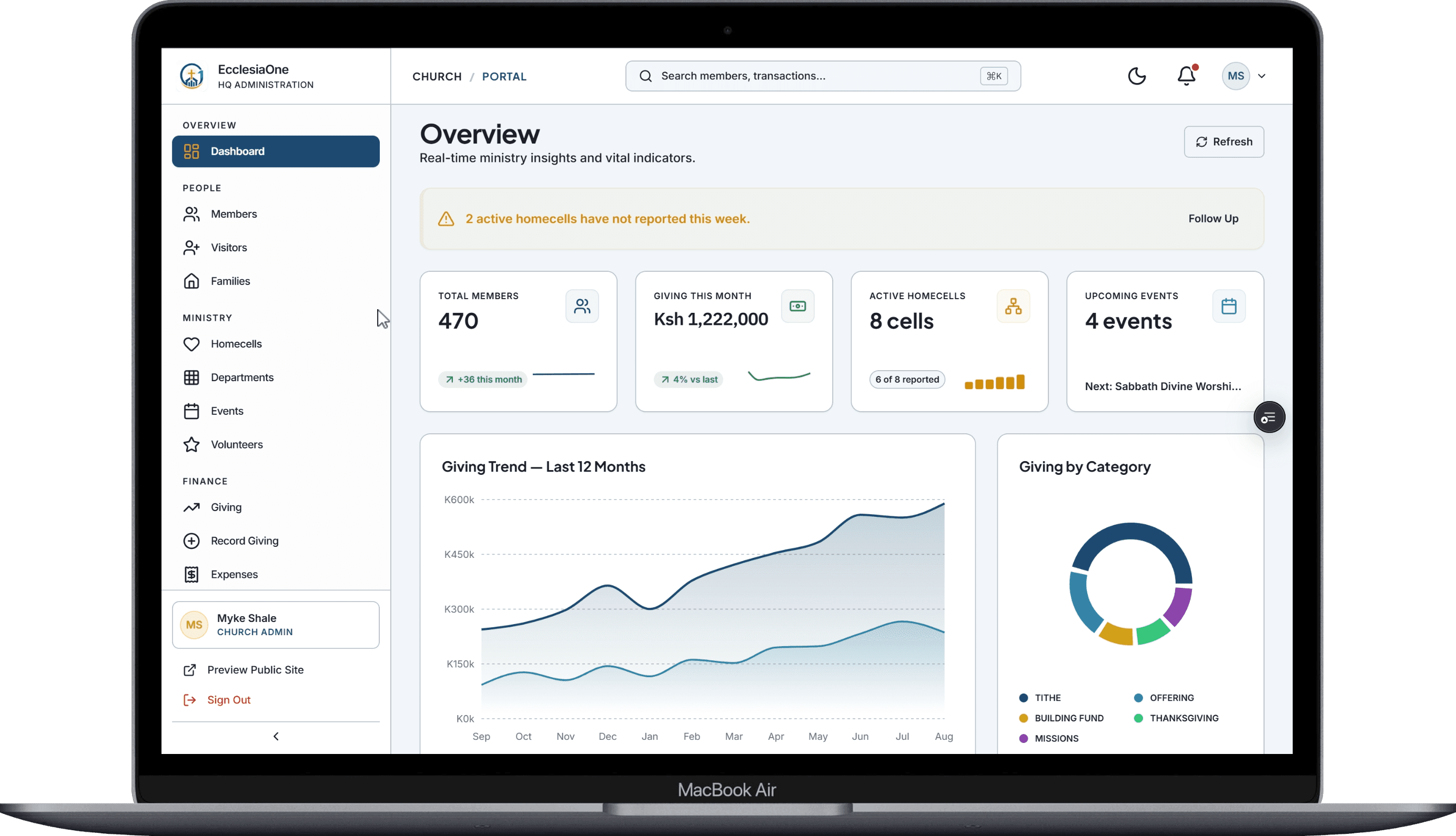1456x836 pixels.
Task: Click the Giving This Month banknote icon
Action: point(798,306)
